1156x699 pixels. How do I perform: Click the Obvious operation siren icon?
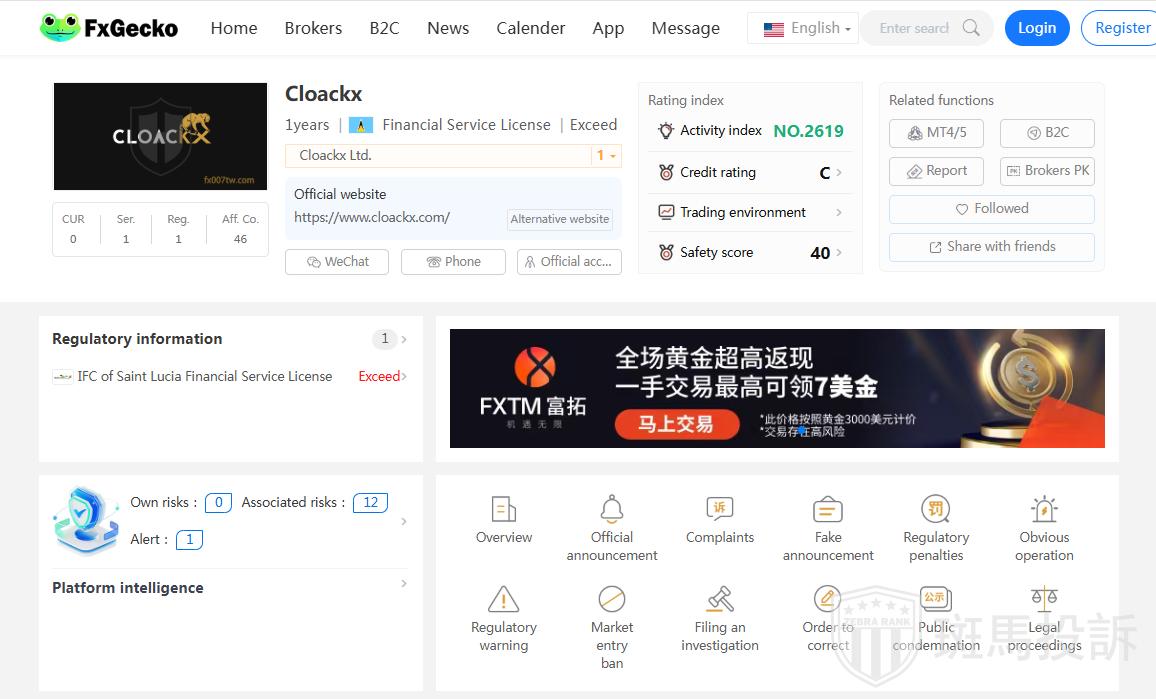coord(1044,509)
